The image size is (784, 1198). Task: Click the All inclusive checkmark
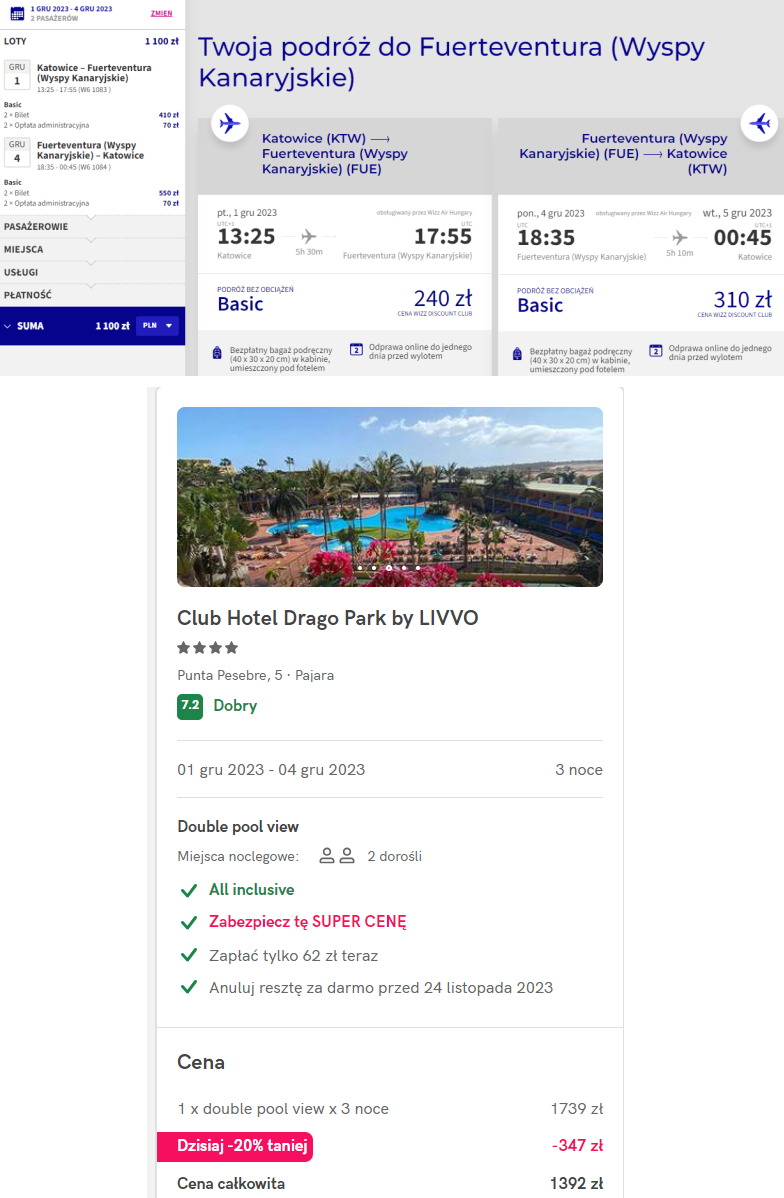[189, 890]
